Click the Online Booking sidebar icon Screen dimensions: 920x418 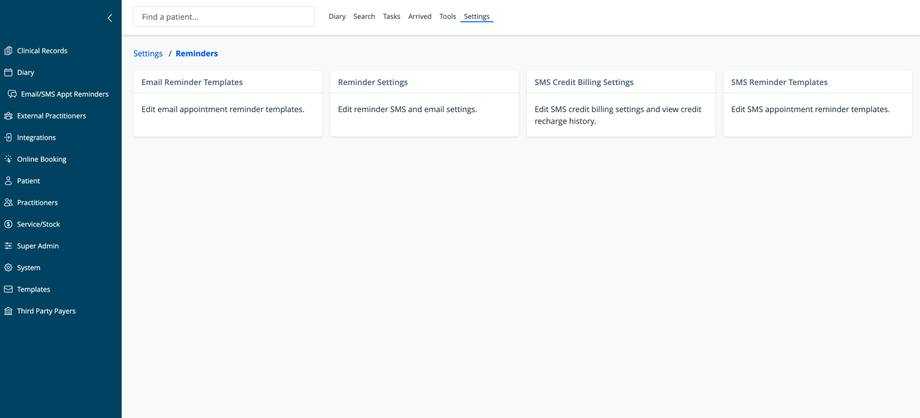(x=8, y=159)
